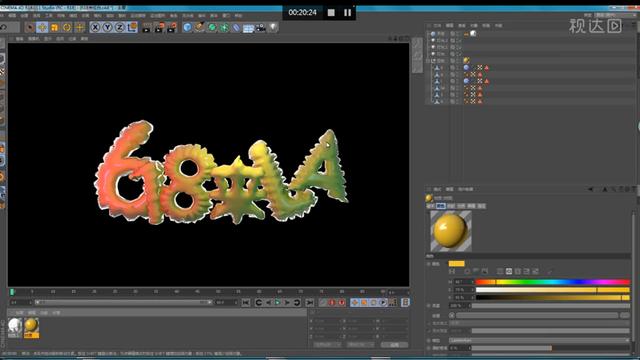
Task: Click the yellow material tag in Object Manager
Action: 466,60
